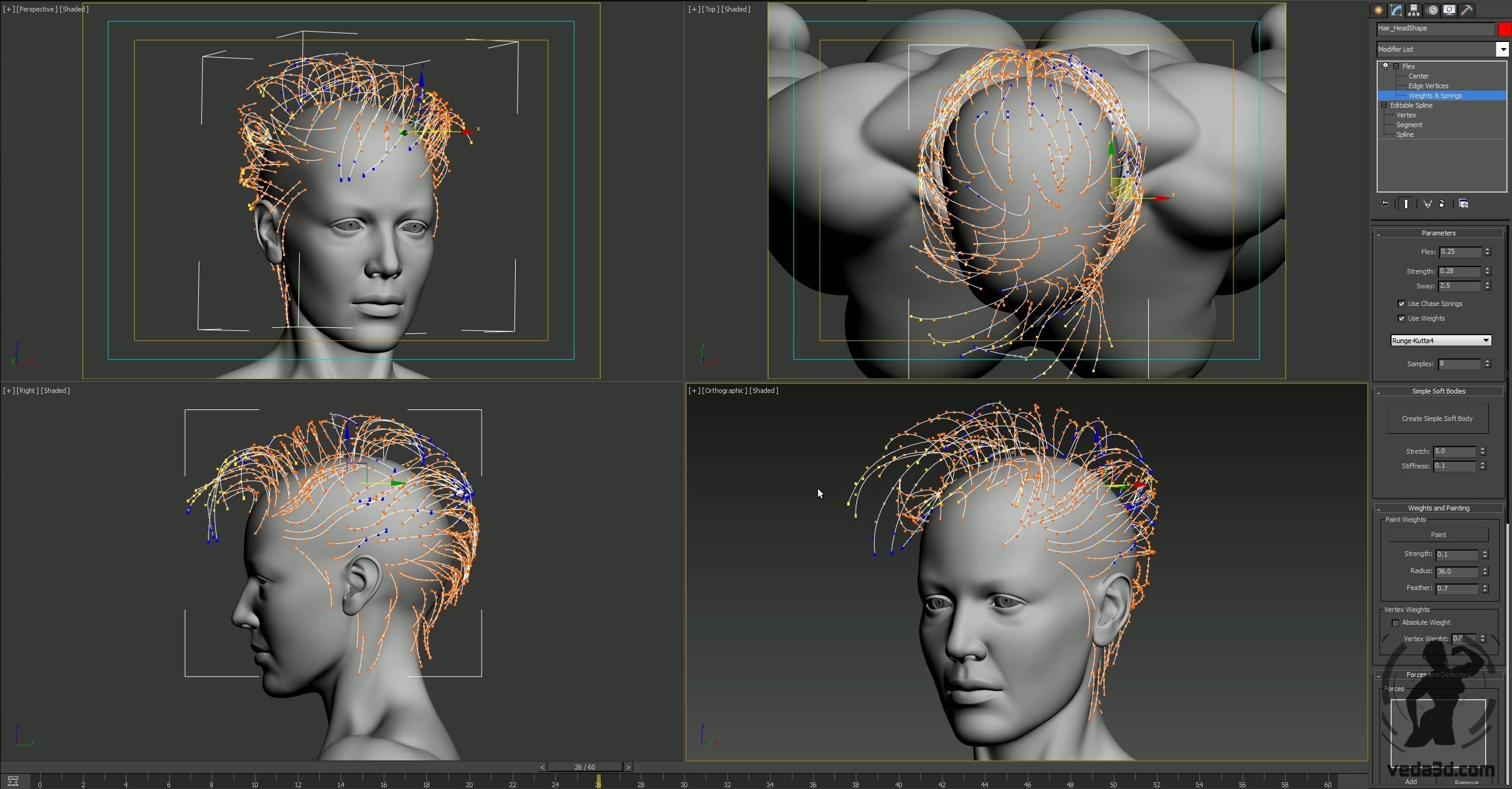
Task: Open the Display command panel tab
Action: (1449, 10)
